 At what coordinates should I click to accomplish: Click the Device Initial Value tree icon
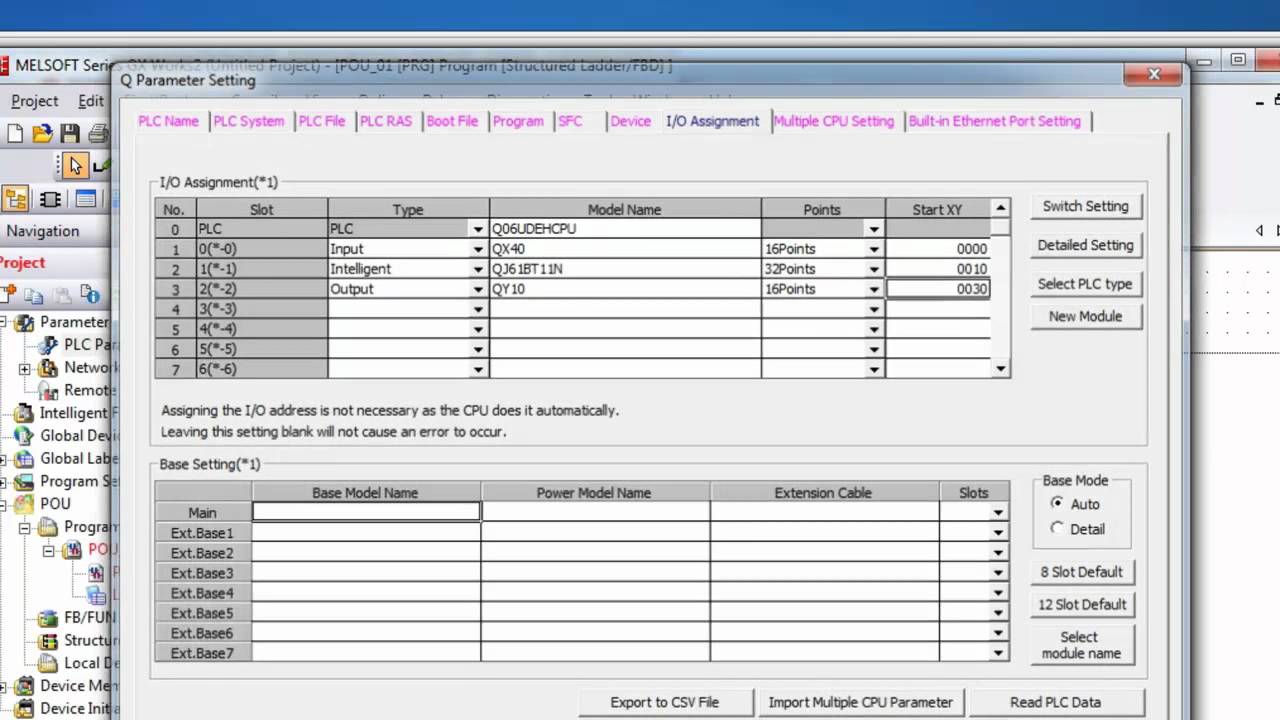24,709
